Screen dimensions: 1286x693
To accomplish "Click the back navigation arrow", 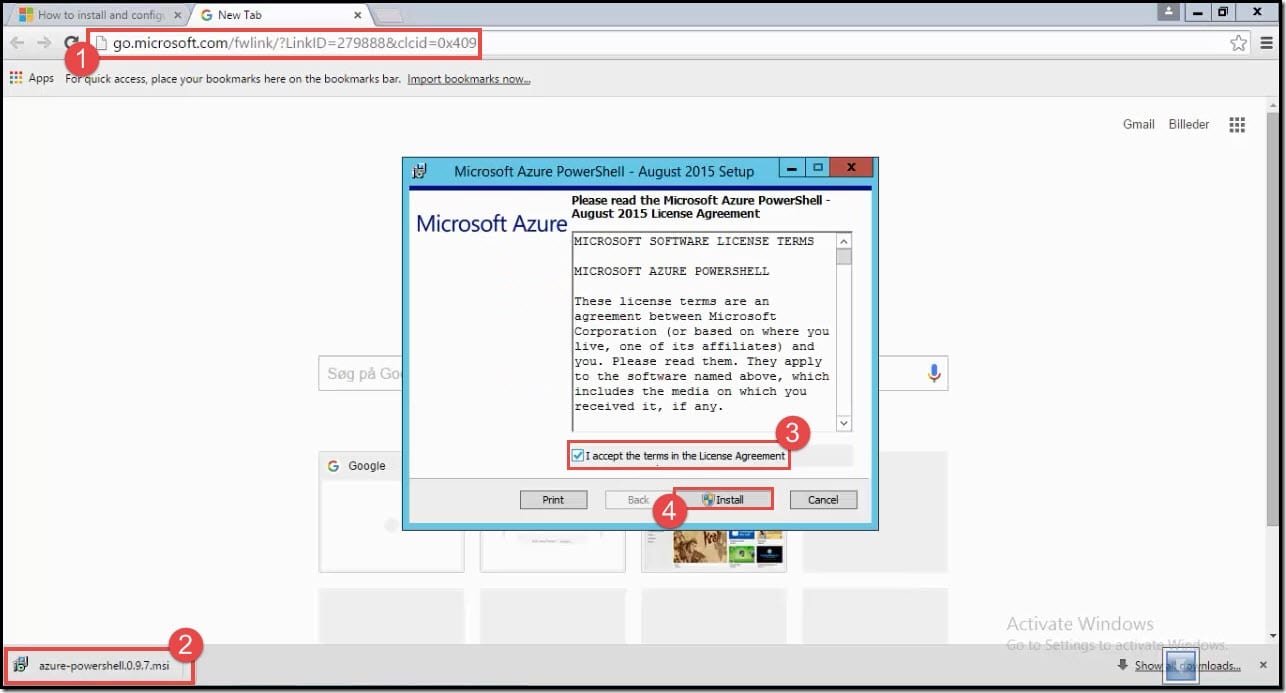I will coord(17,43).
